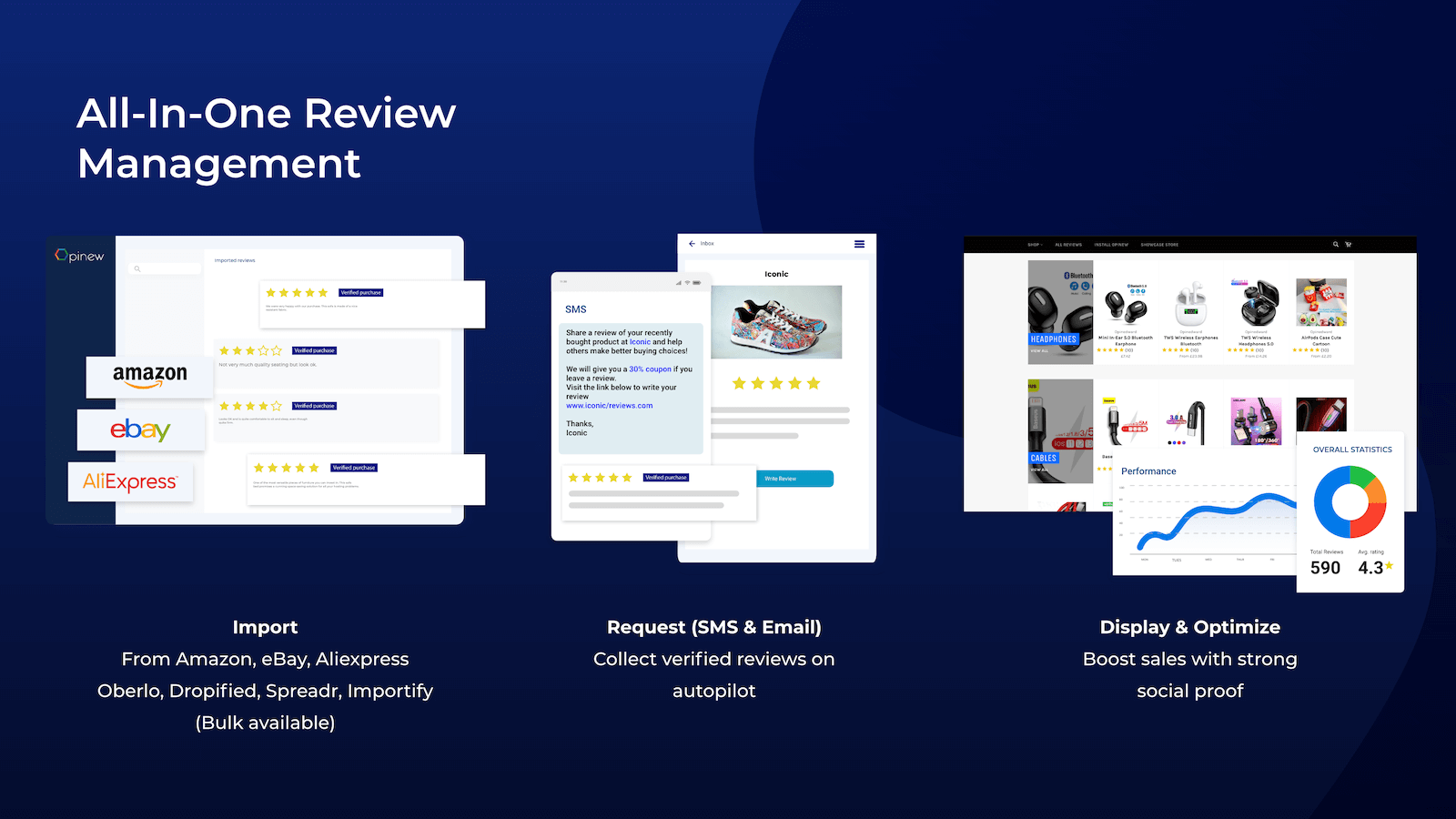Click the "Iconic" store title in email
The image size is (1456, 819).
pyautogui.click(x=776, y=274)
